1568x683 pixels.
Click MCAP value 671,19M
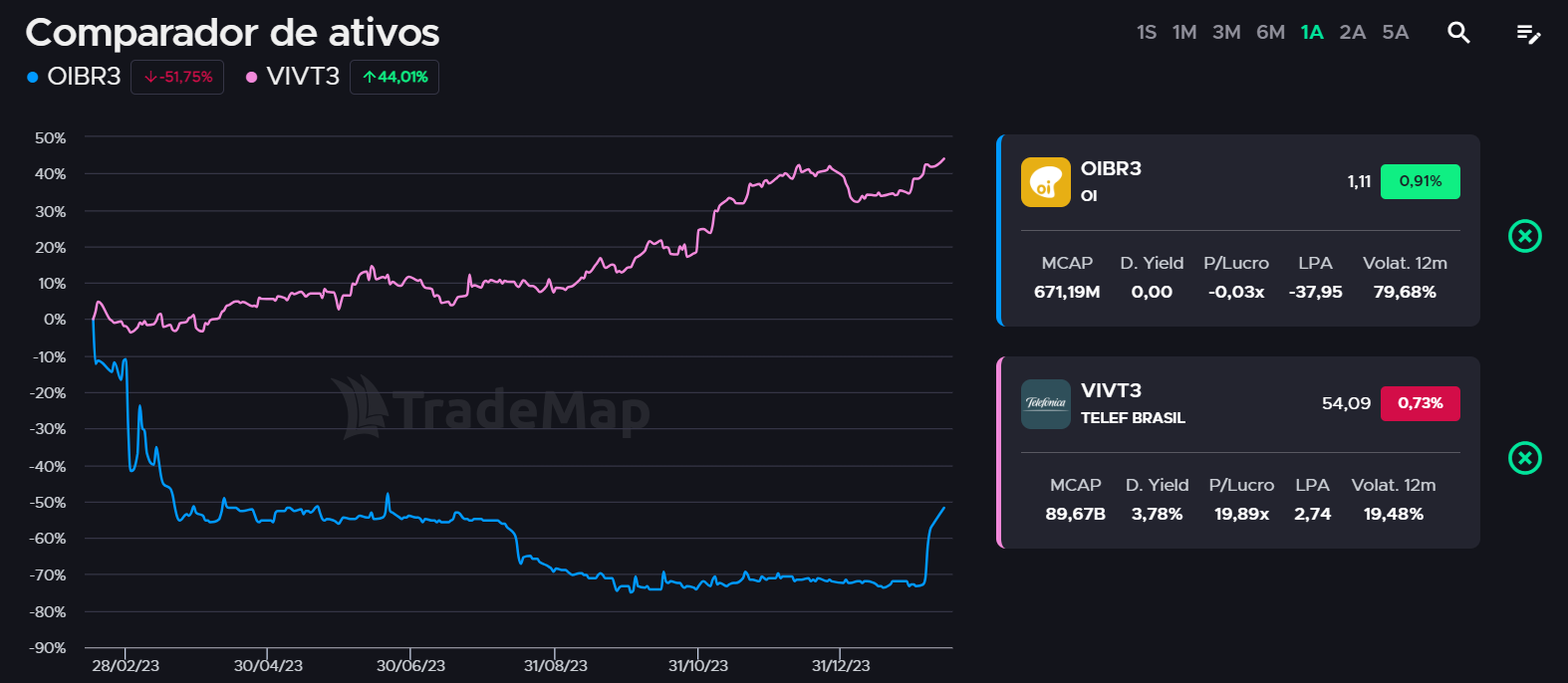point(1067,292)
